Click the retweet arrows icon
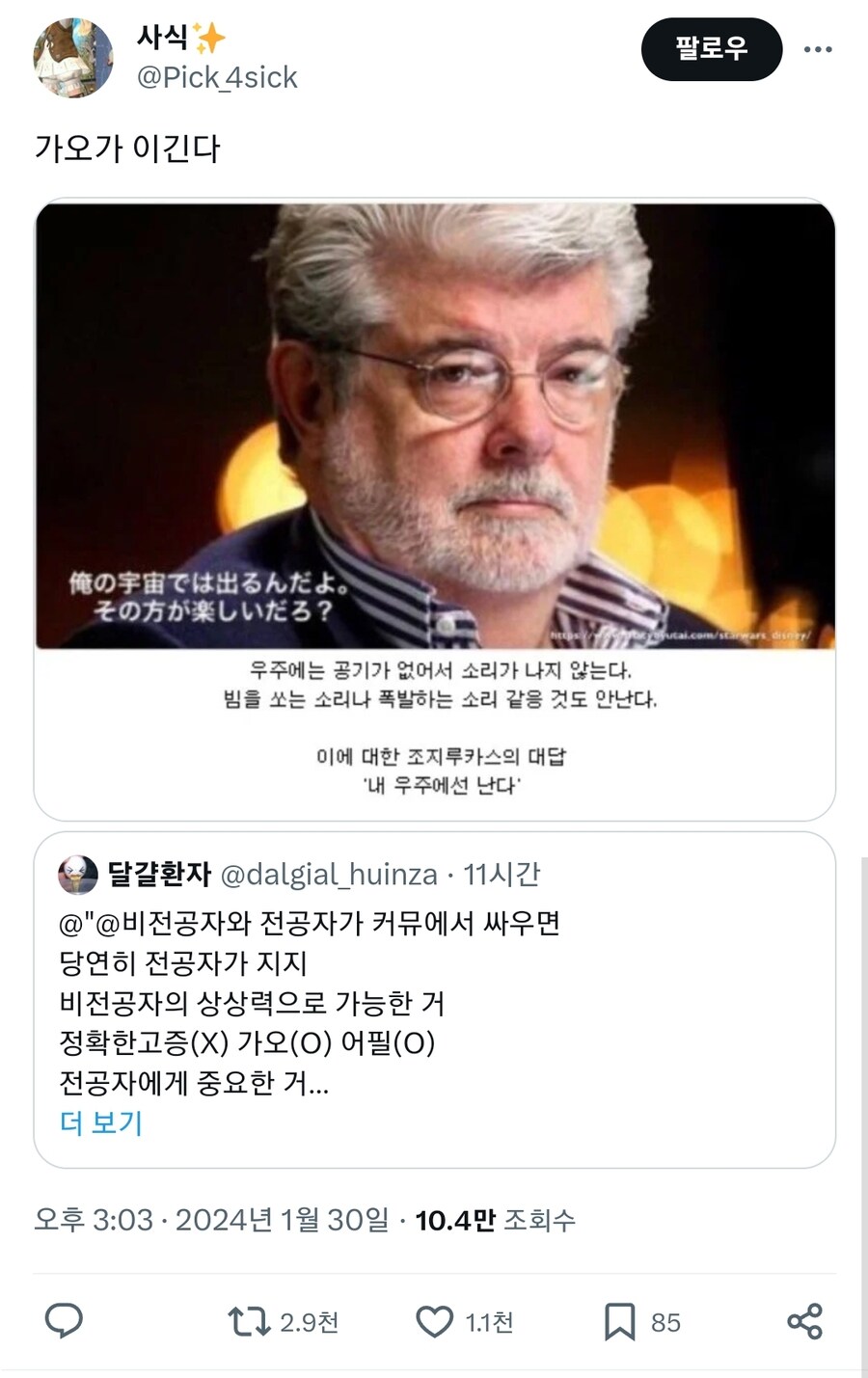Image resolution: width=868 pixels, height=1378 pixels. (x=249, y=1321)
